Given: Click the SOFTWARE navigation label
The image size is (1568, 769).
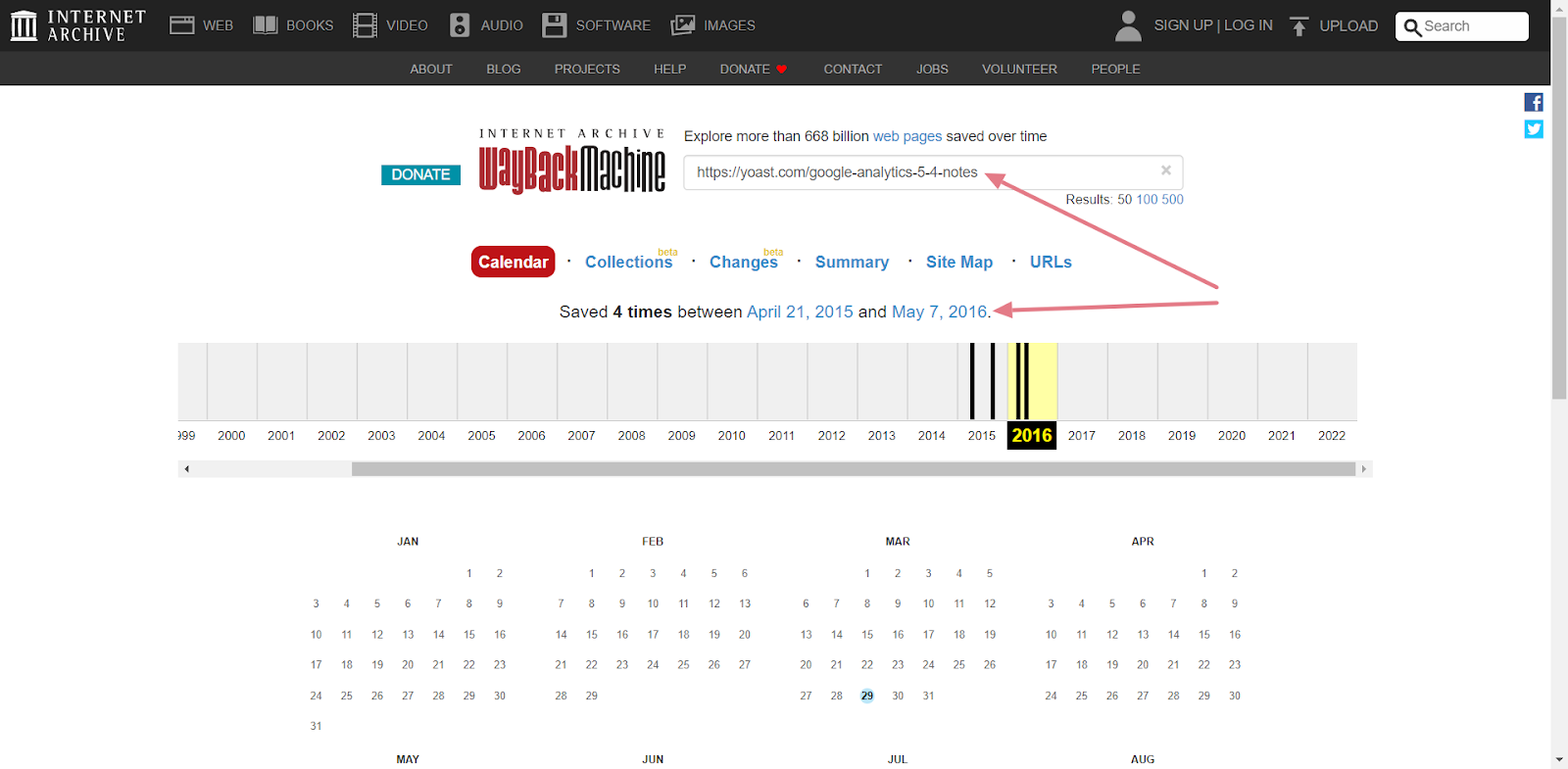Looking at the screenshot, I should [613, 25].
